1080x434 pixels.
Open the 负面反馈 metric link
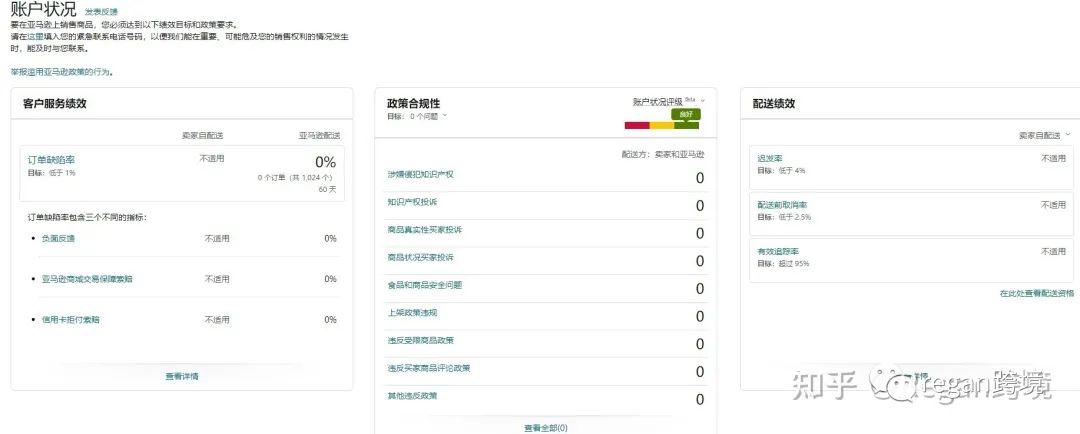tap(58, 238)
